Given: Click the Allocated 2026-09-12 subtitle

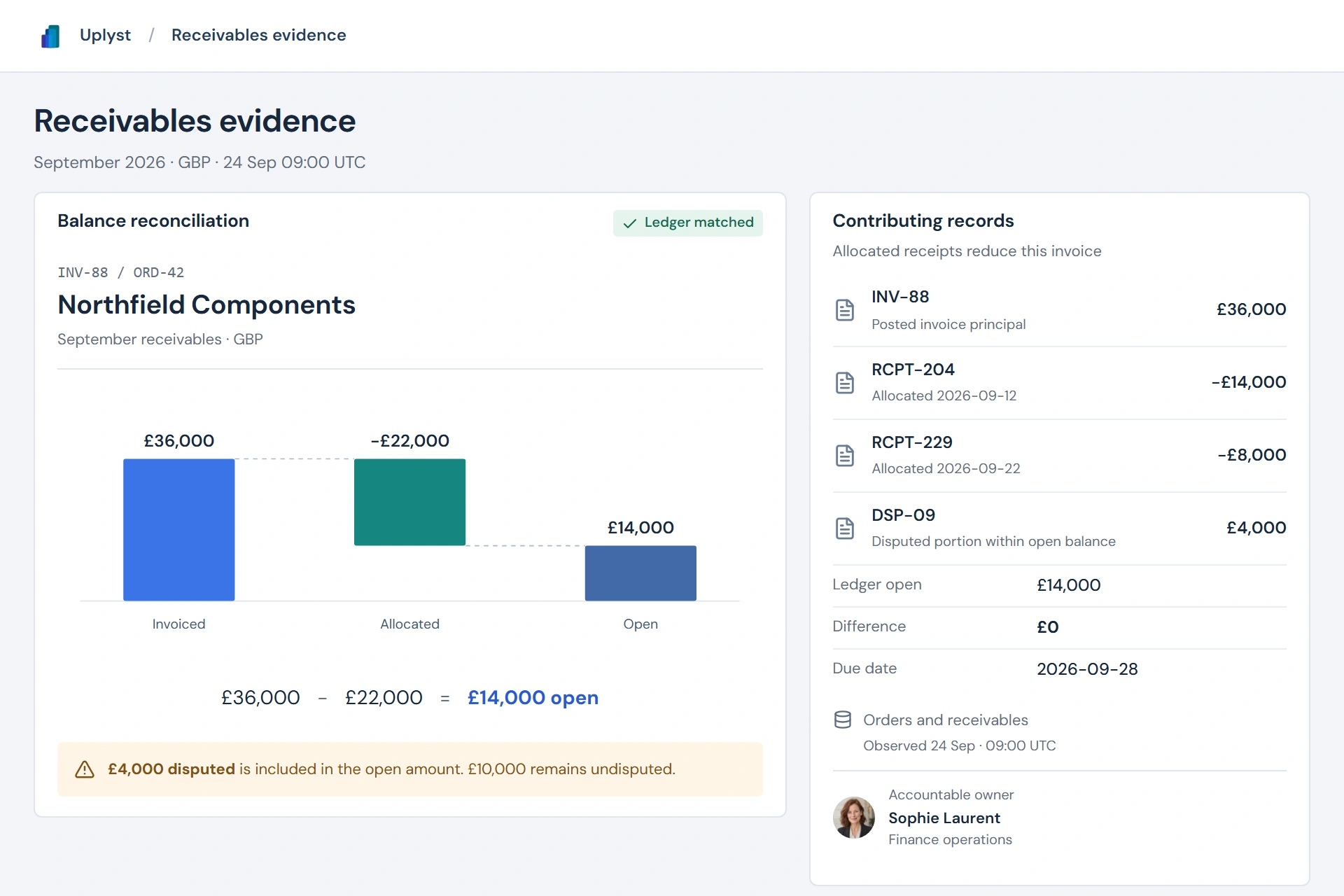Looking at the screenshot, I should coord(944,396).
